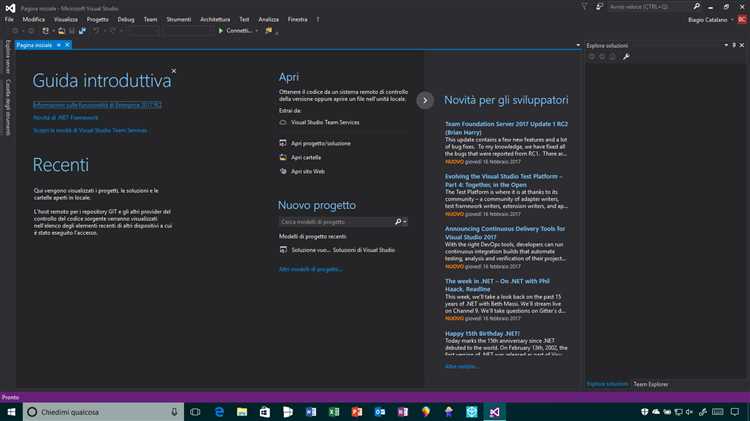Open Solution Explorer window position dropdown

[x=726, y=45]
